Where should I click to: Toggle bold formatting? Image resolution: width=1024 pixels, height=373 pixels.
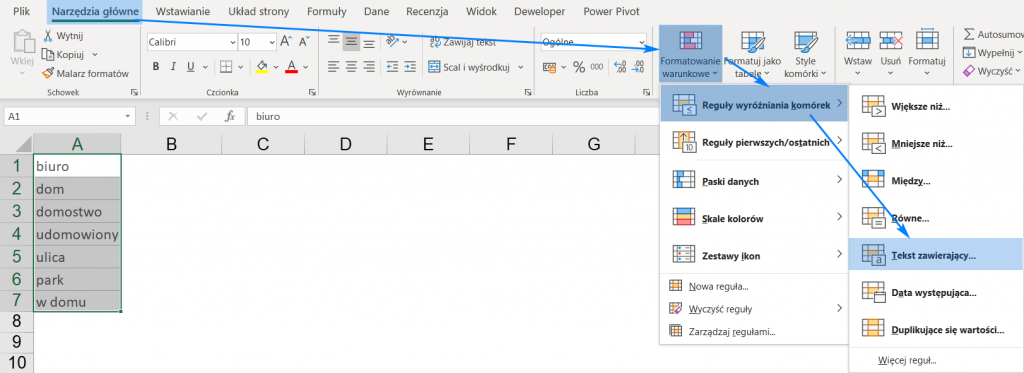pos(156,67)
